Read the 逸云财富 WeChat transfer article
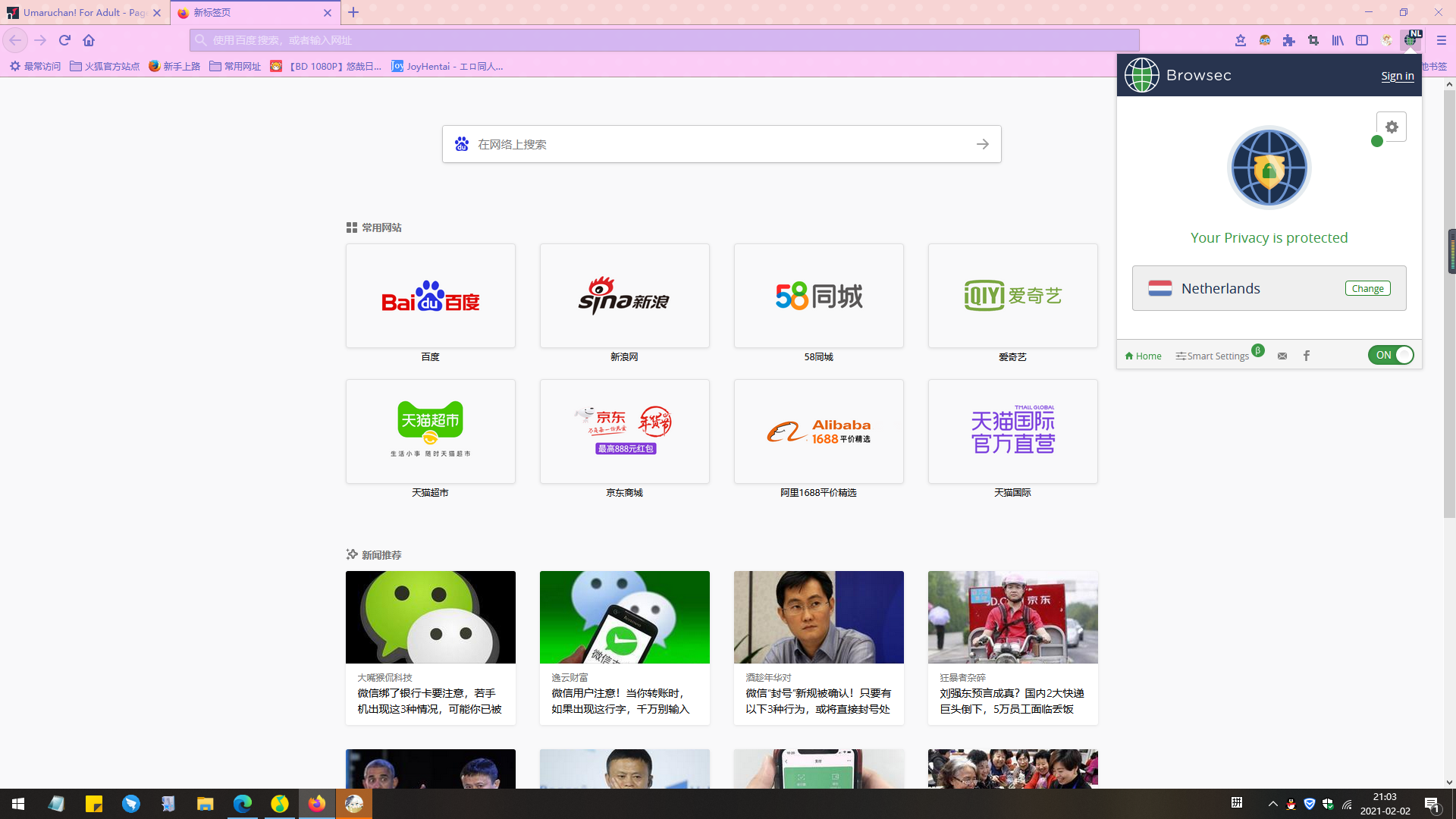1456x819 pixels. point(625,648)
